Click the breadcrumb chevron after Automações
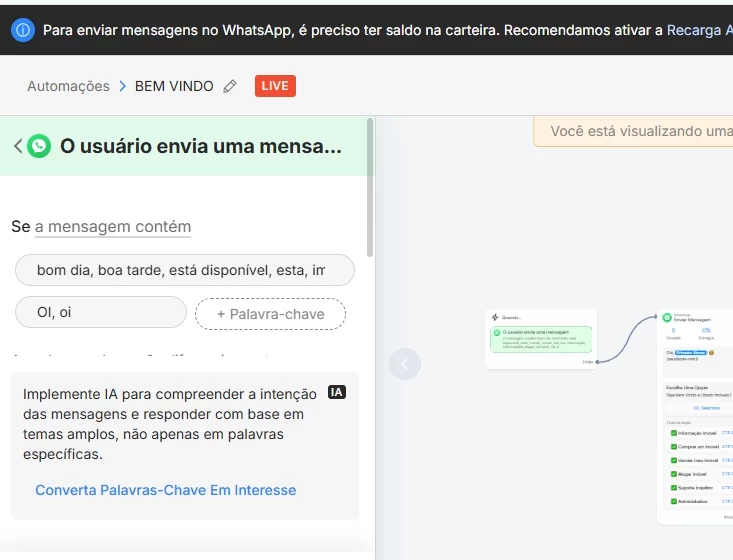733x560 pixels. click(x=122, y=86)
